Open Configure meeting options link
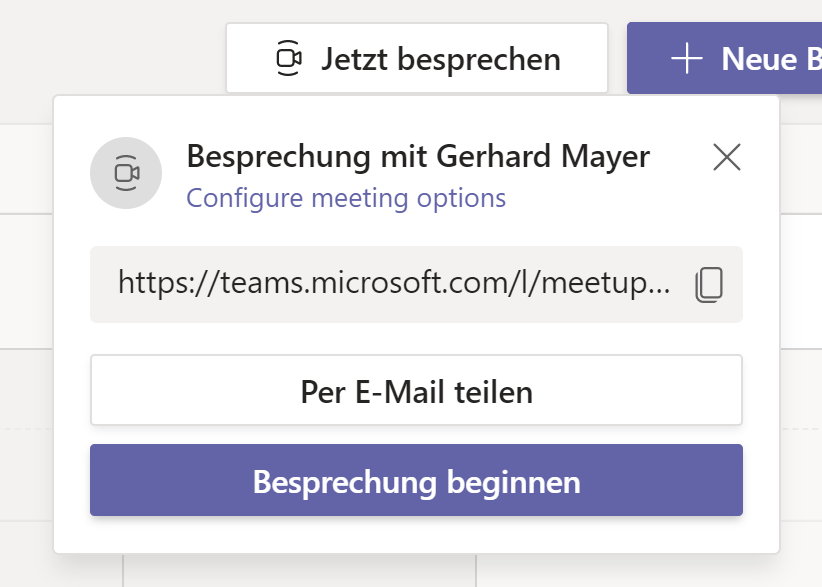This screenshot has width=822, height=587. coord(346,198)
